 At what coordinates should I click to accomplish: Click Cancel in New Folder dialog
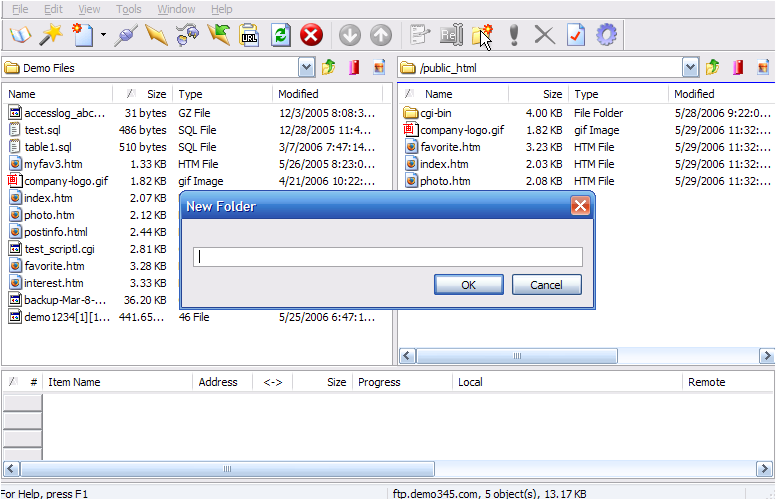pyautogui.click(x=546, y=285)
